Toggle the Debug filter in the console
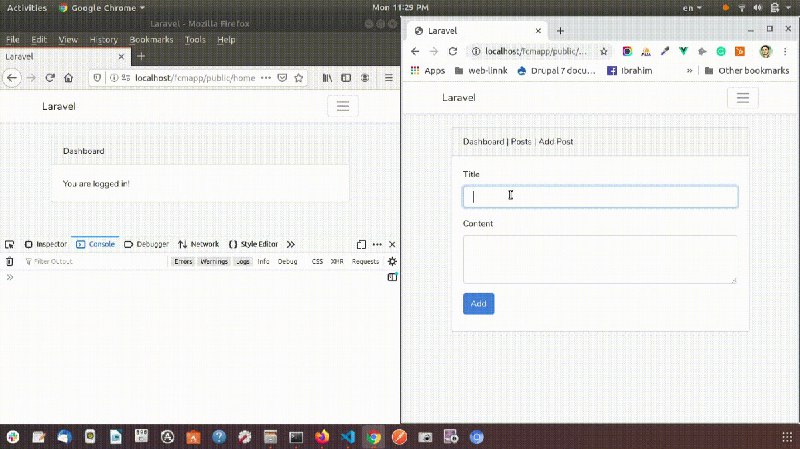The image size is (800, 449). tap(287, 262)
